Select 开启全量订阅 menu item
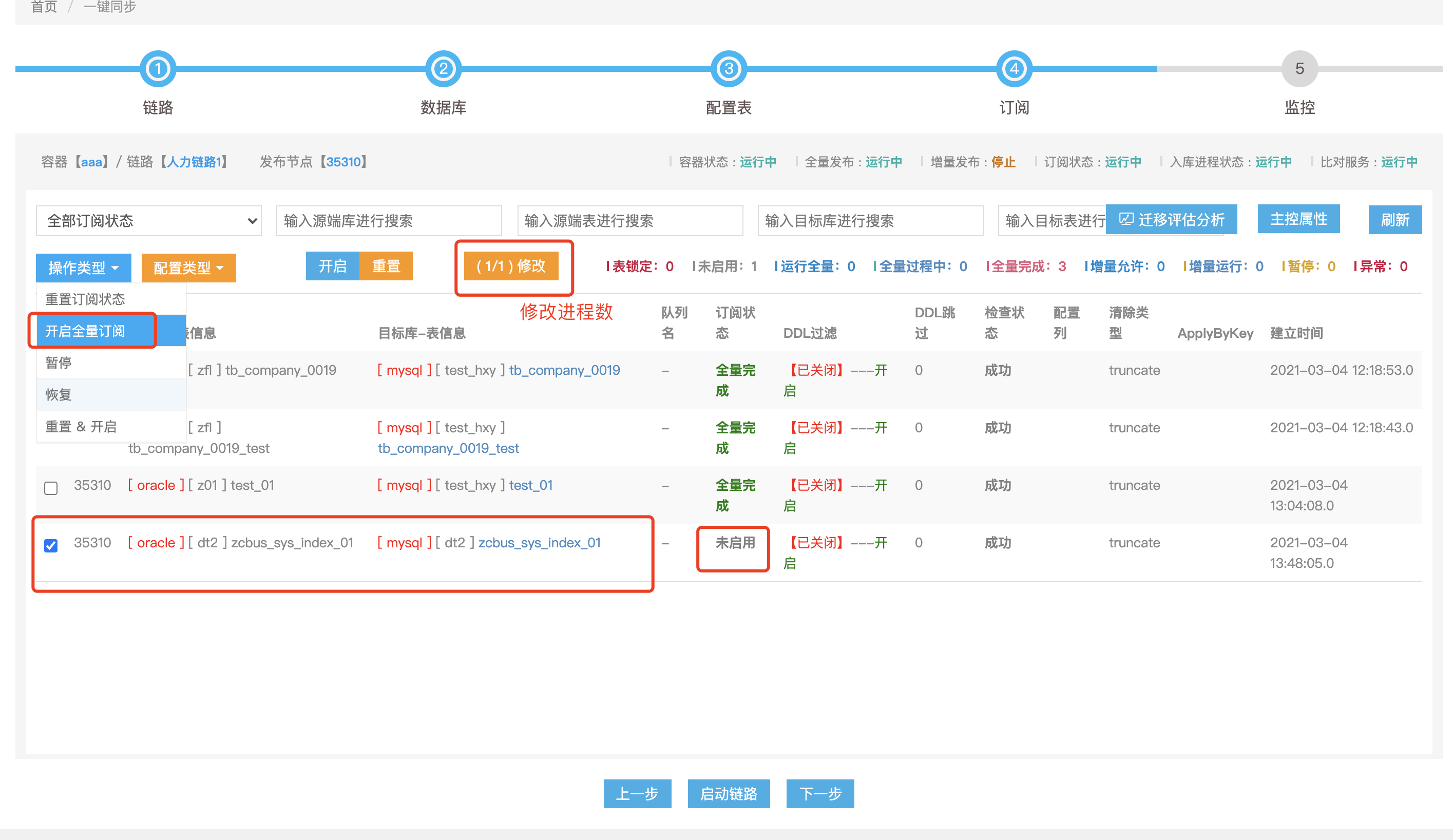Screen dimensions: 1453x840 (85, 331)
